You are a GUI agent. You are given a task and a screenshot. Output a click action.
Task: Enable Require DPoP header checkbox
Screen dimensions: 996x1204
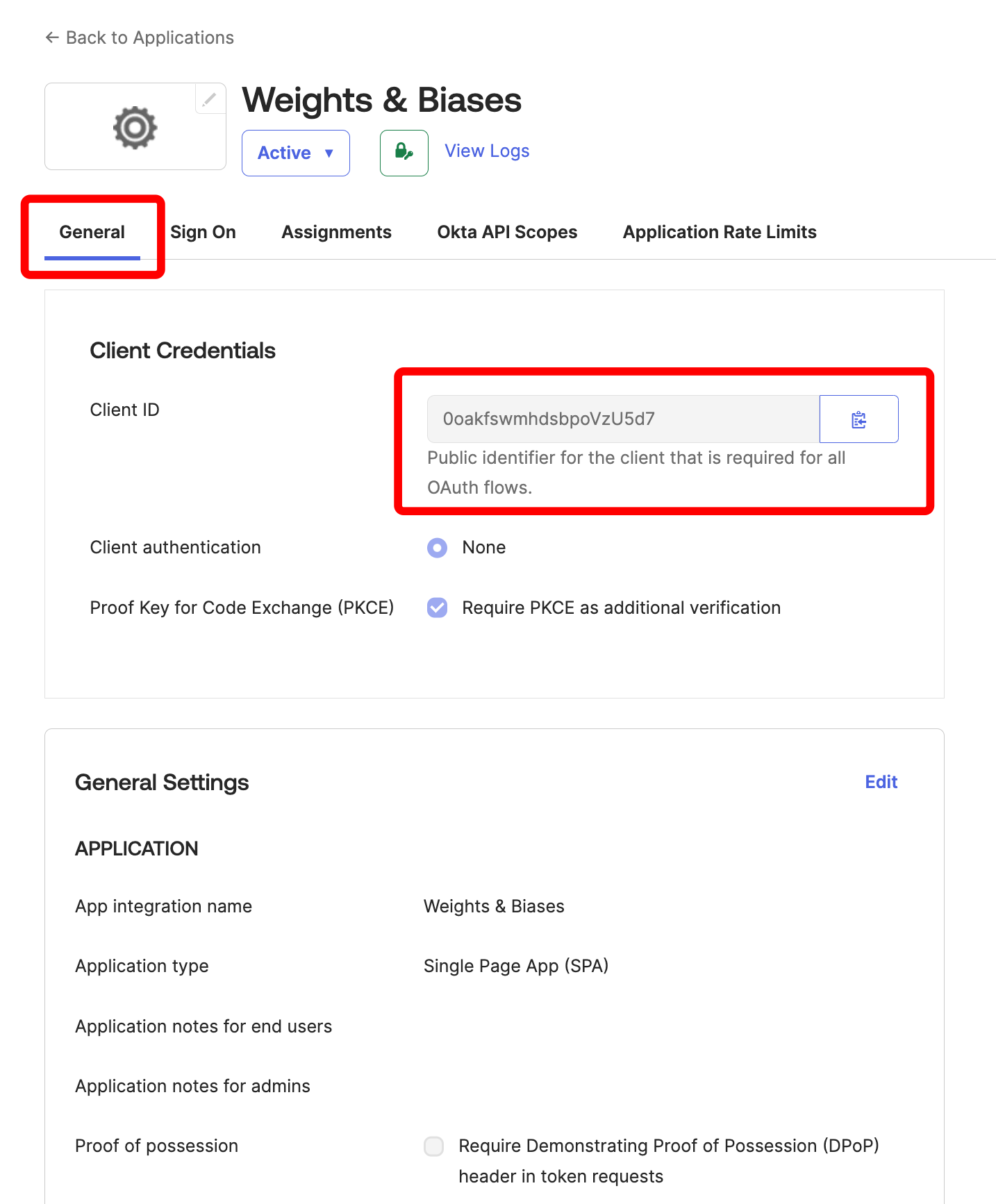click(x=434, y=1146)
